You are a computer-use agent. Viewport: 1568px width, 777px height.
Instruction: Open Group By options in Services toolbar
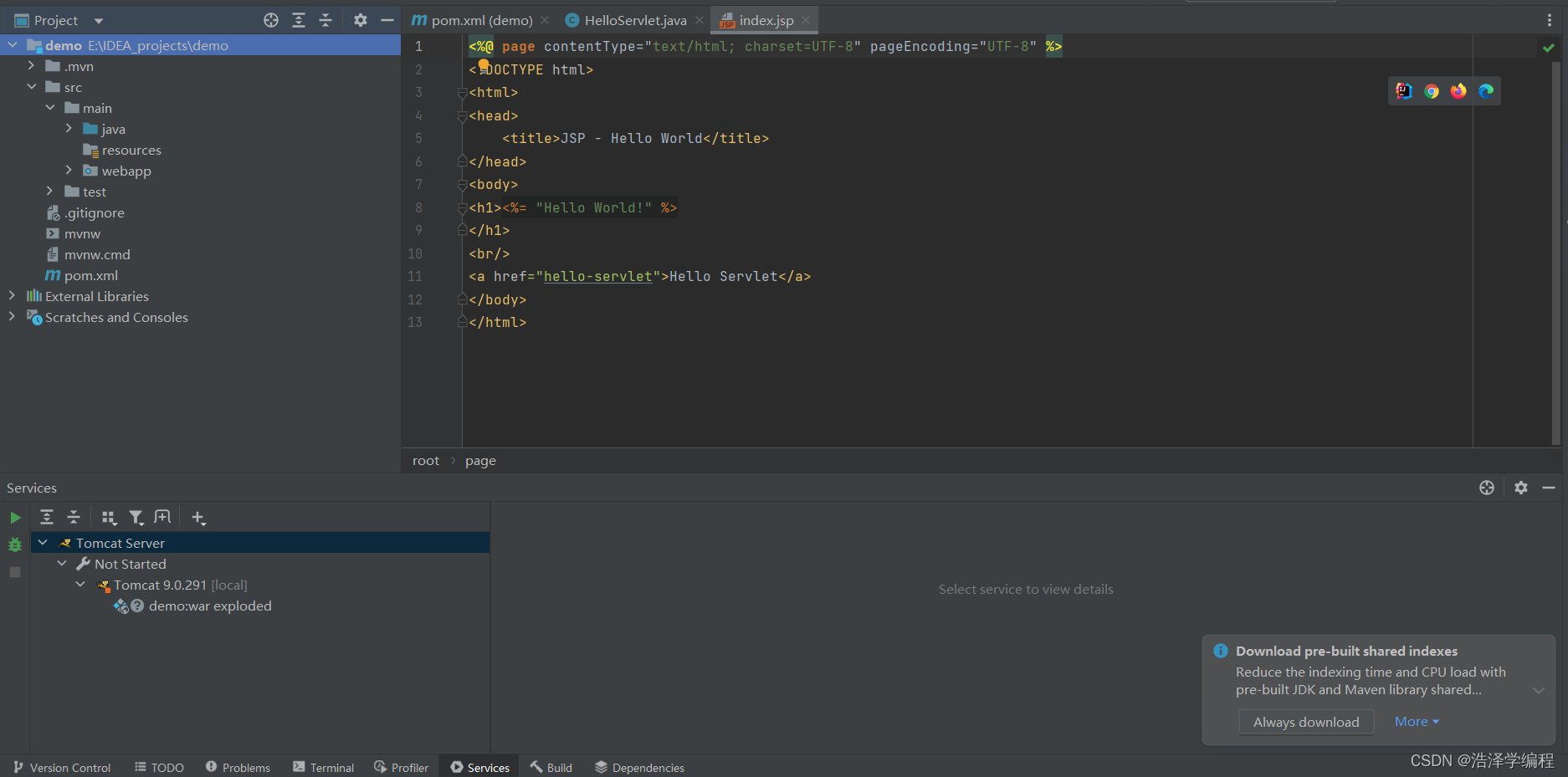109,518
